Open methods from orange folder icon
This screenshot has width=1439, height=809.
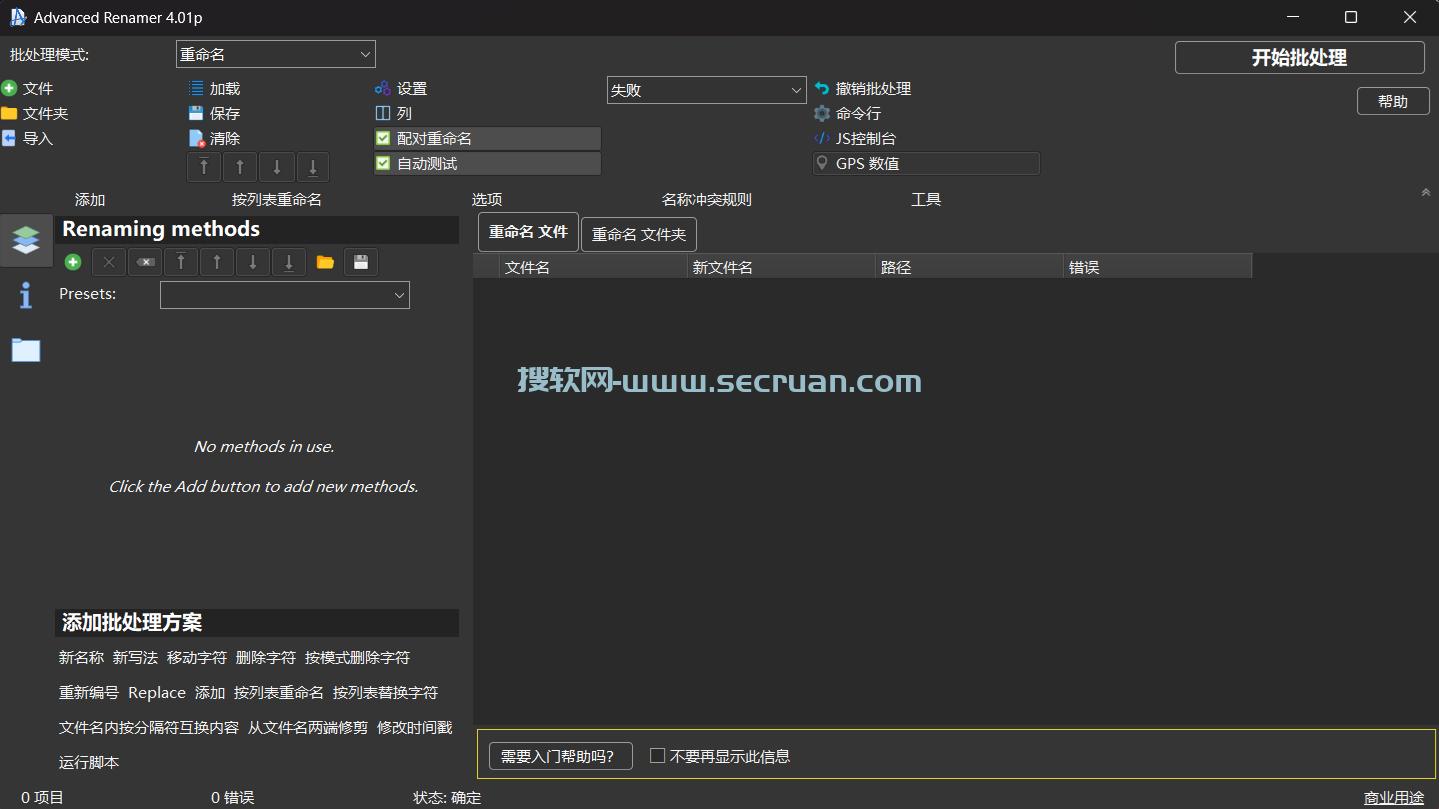pos(325,262)
